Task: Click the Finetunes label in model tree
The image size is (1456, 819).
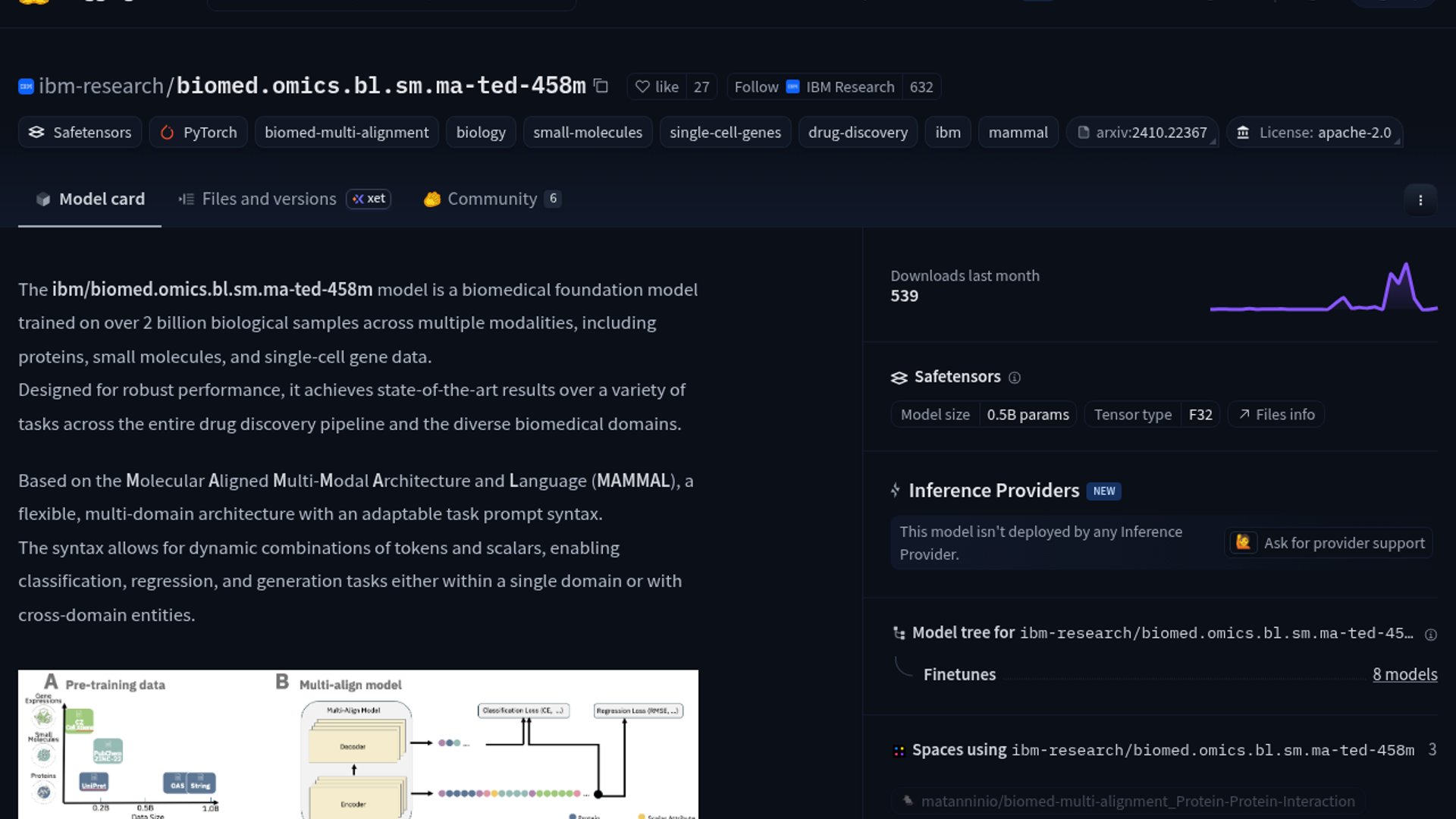Action: (959, 674)
